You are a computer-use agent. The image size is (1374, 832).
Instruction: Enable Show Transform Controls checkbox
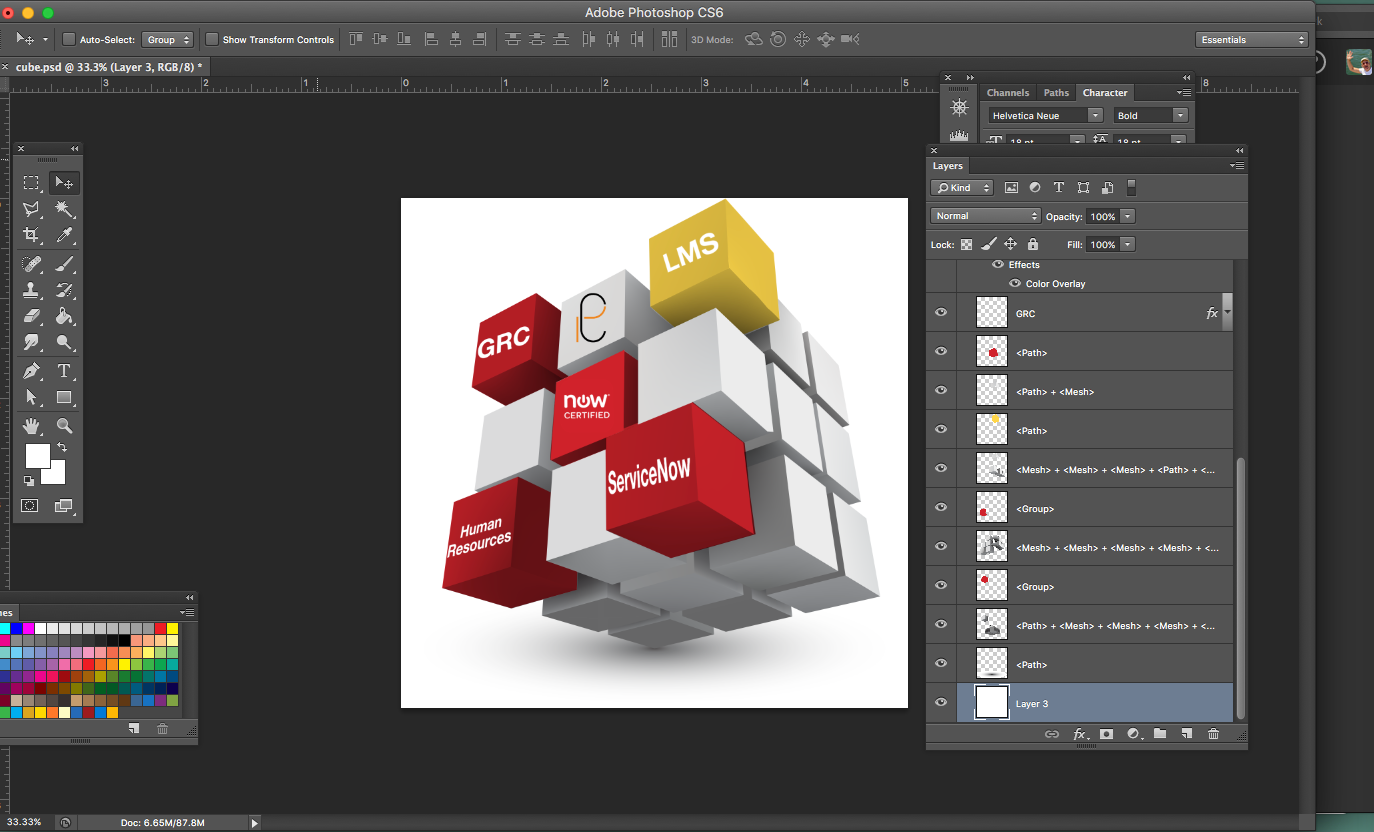click(x=212, y=40)
